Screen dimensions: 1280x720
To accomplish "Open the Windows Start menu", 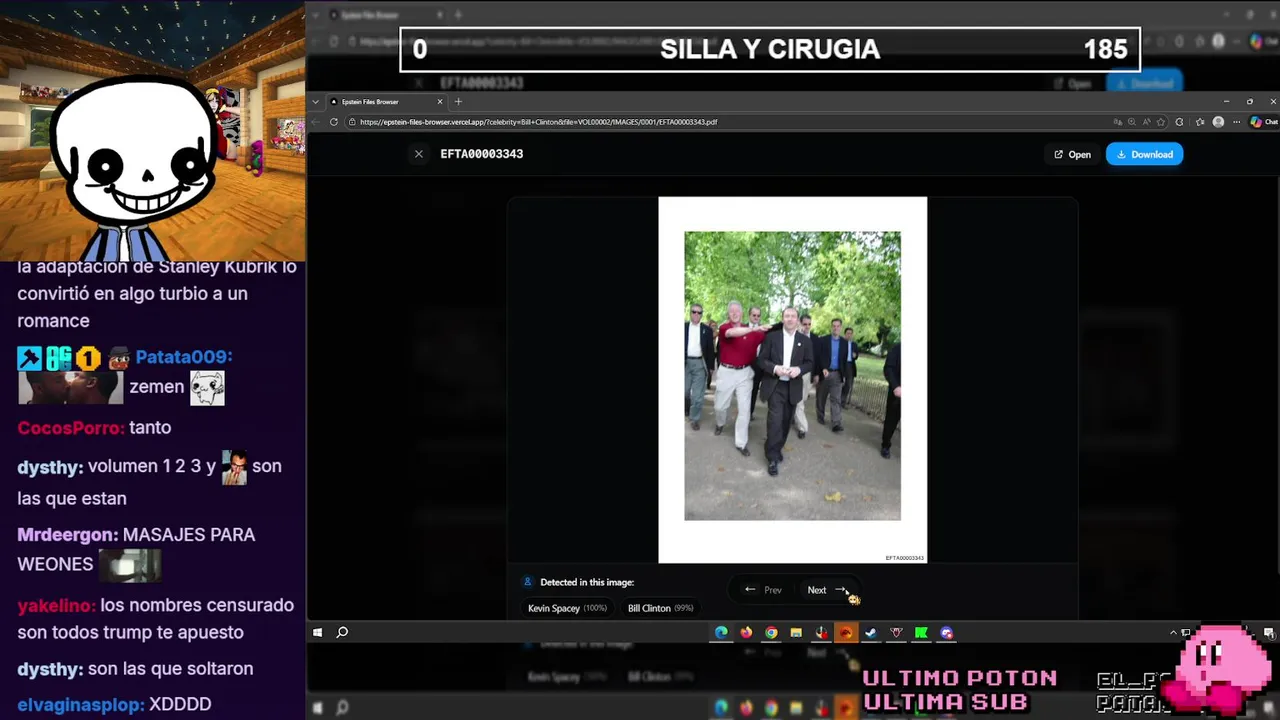I will click(318, 632).
